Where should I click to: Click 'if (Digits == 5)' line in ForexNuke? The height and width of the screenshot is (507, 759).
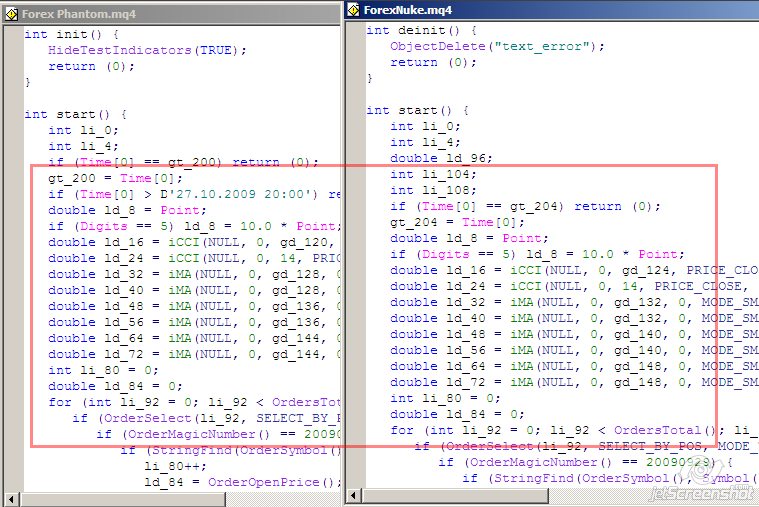tap(537, 254)
